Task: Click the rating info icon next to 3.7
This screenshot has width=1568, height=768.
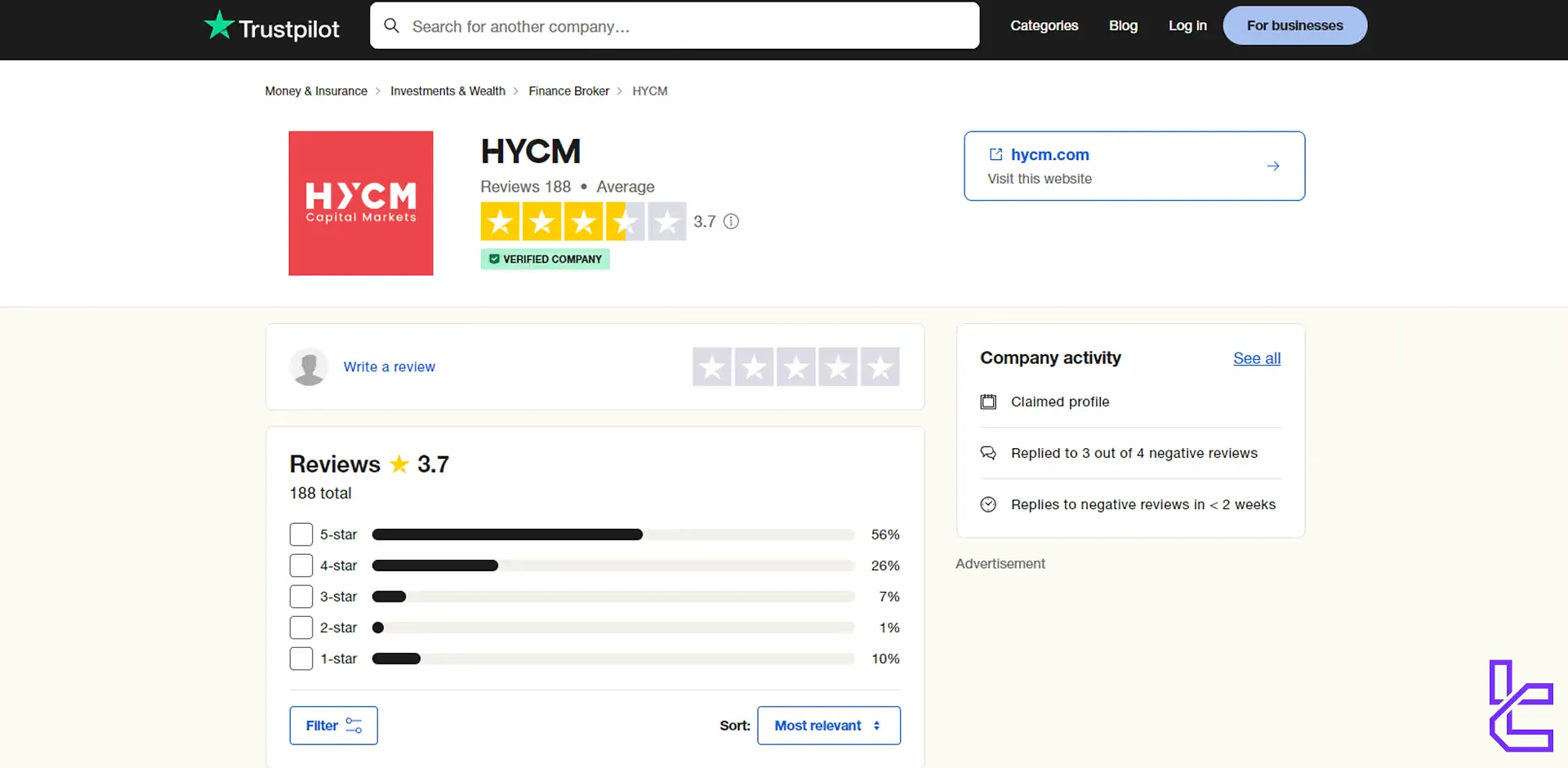Action: click(731, 221)
